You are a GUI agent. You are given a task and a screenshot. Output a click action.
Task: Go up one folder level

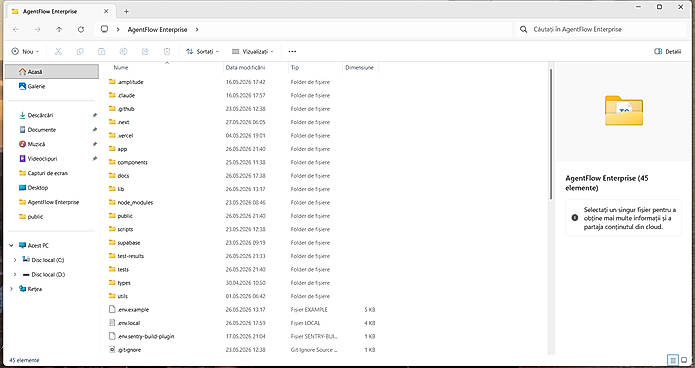(59, 29)
